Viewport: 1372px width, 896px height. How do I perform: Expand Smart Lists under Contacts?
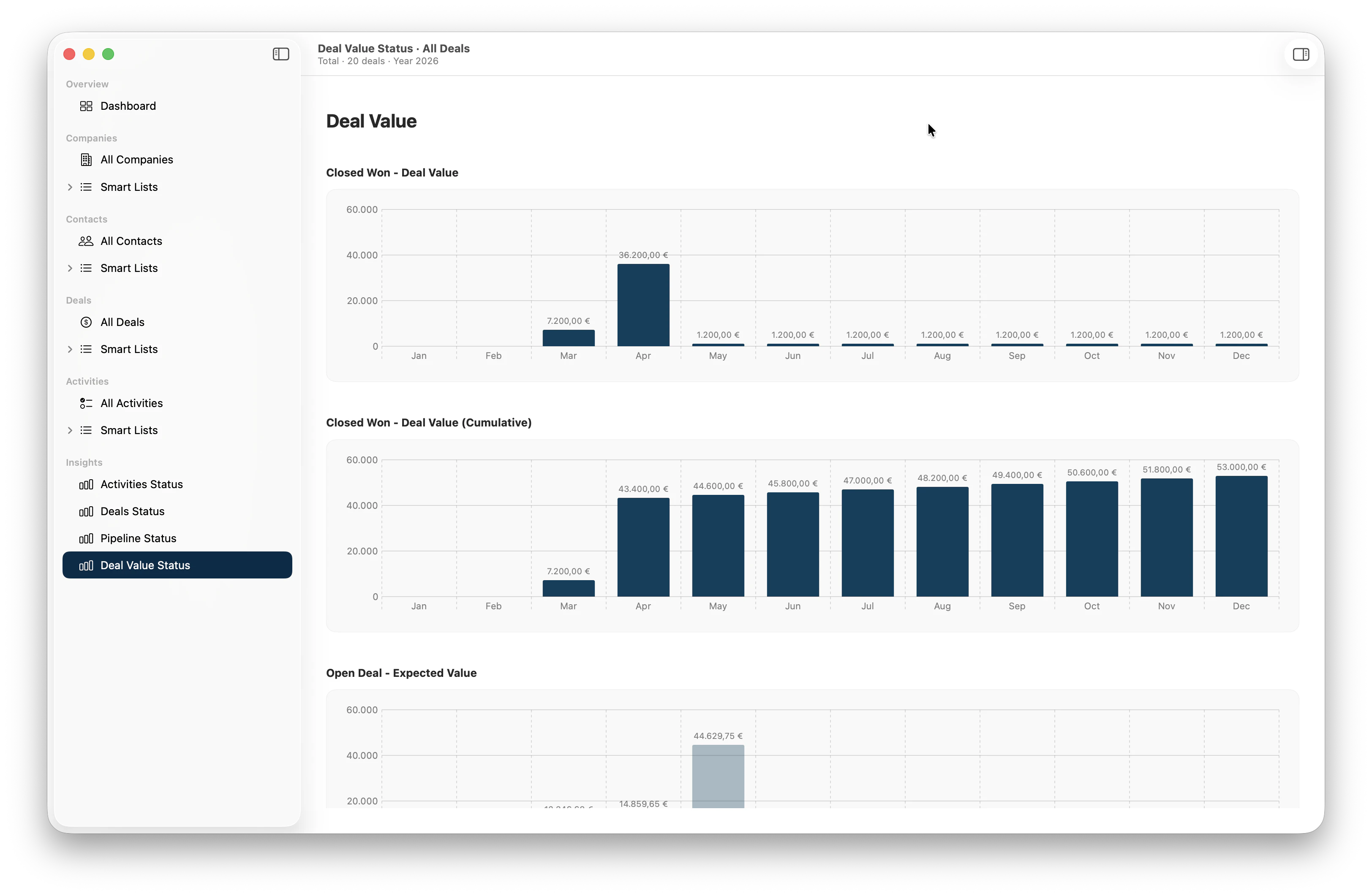point(70,268)
